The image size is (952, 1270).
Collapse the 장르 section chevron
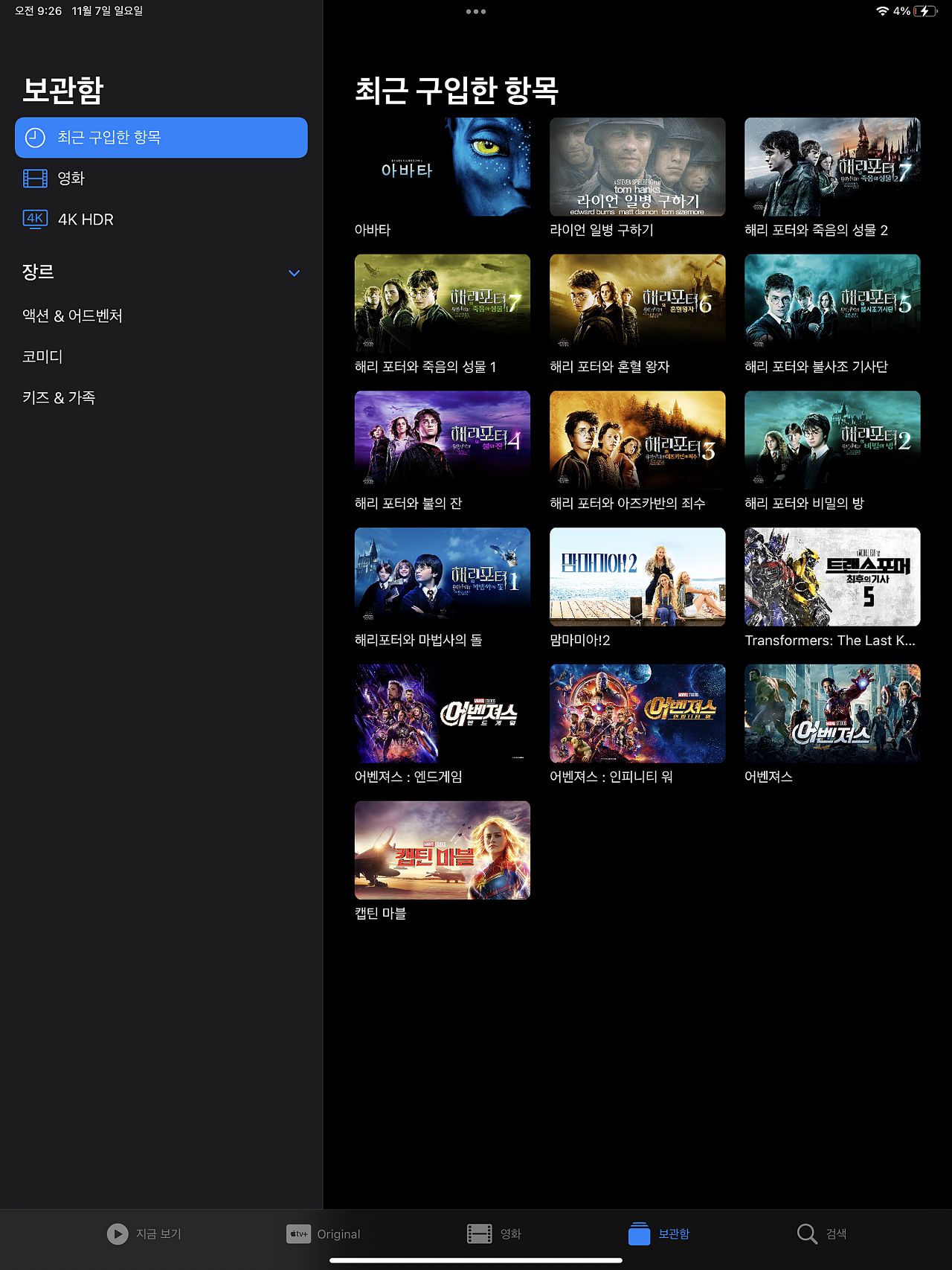pyautogui.click(x=294, y=273)
